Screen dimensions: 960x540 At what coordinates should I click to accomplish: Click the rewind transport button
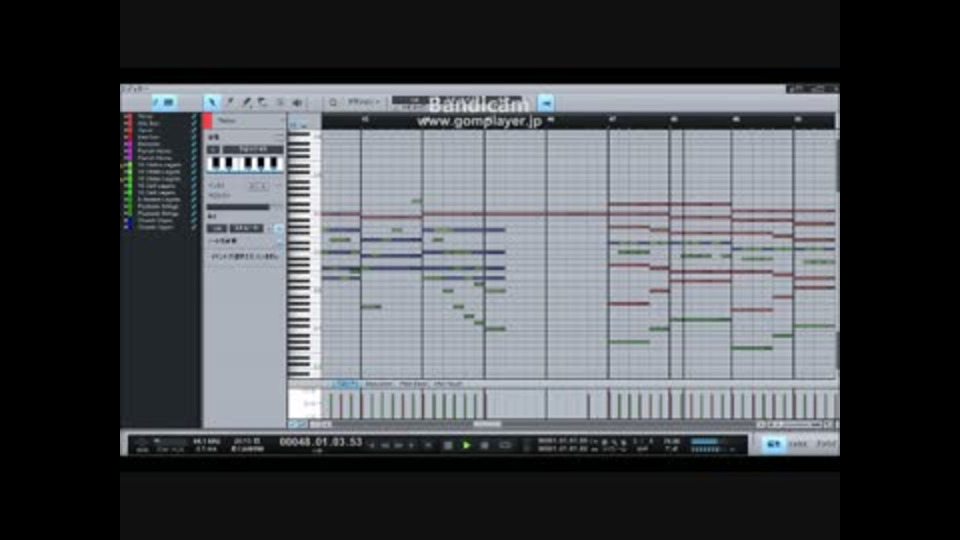click(x=386, y=445)
